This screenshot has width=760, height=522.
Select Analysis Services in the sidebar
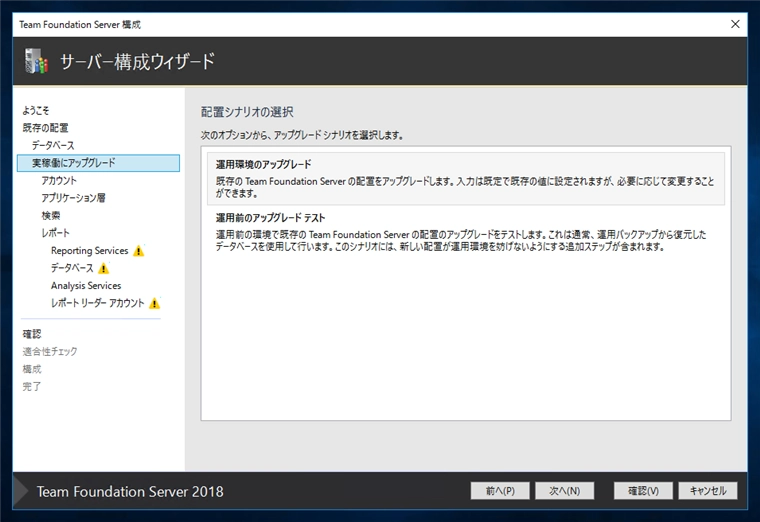click(x=86, y=285)
